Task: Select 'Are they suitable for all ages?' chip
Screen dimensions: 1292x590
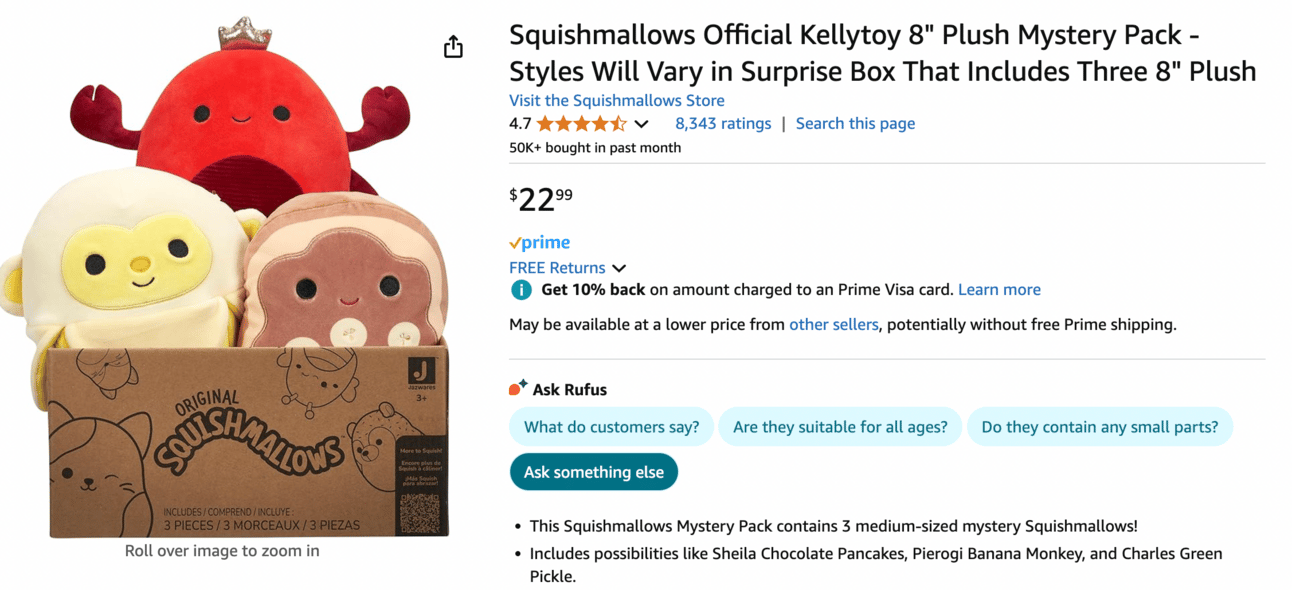Action: point(840,427)
